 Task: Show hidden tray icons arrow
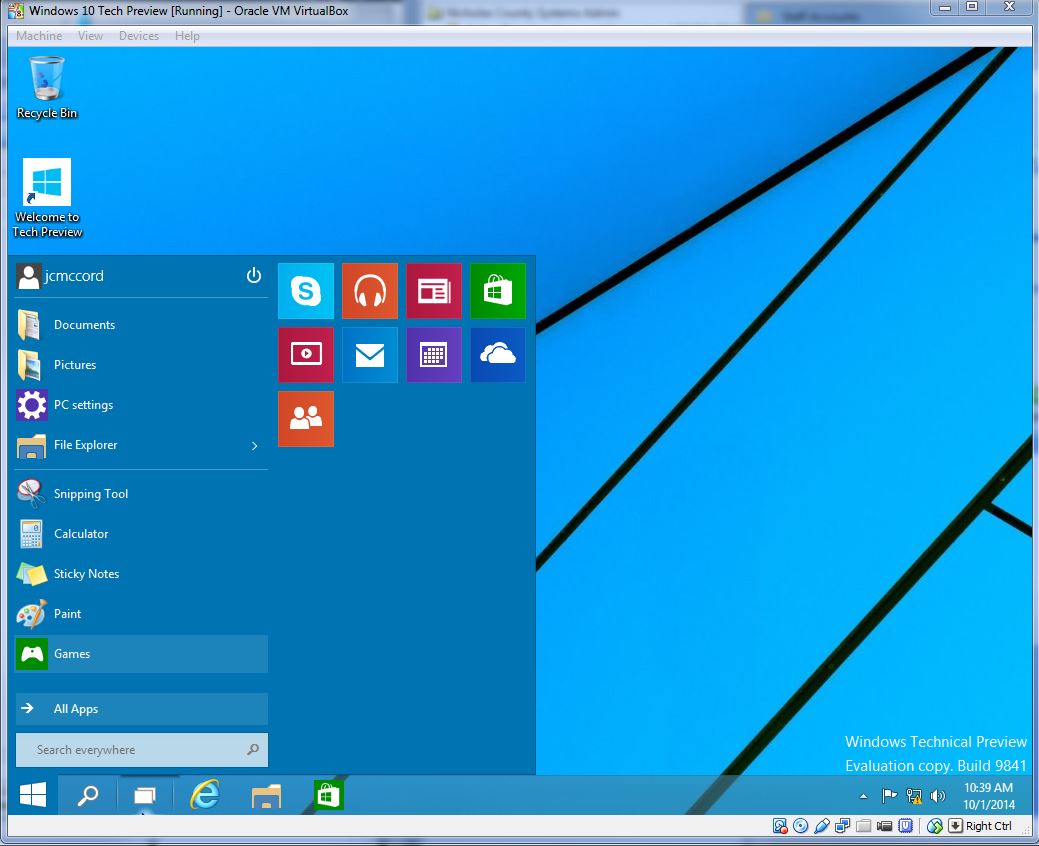863,796
